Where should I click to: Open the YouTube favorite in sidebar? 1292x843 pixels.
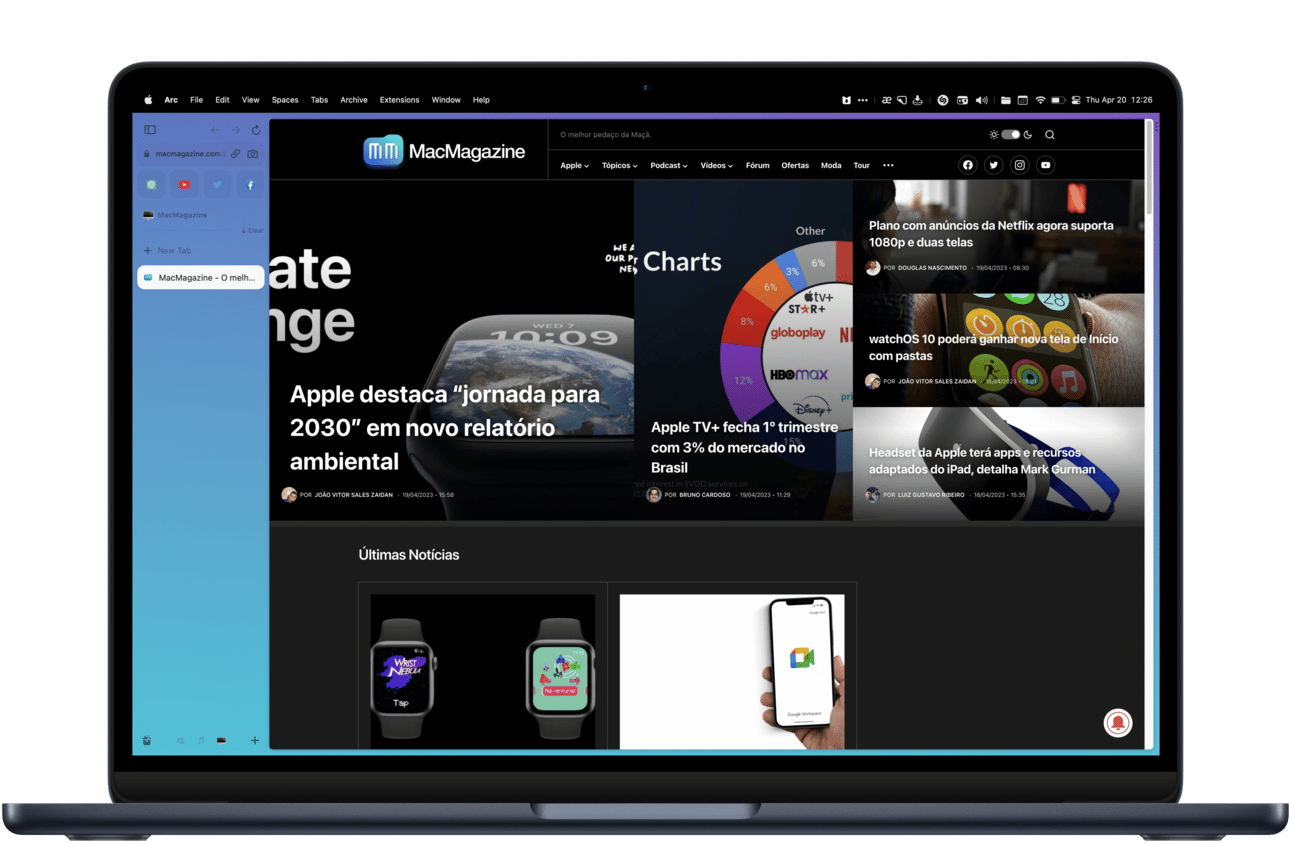[184, 185]
